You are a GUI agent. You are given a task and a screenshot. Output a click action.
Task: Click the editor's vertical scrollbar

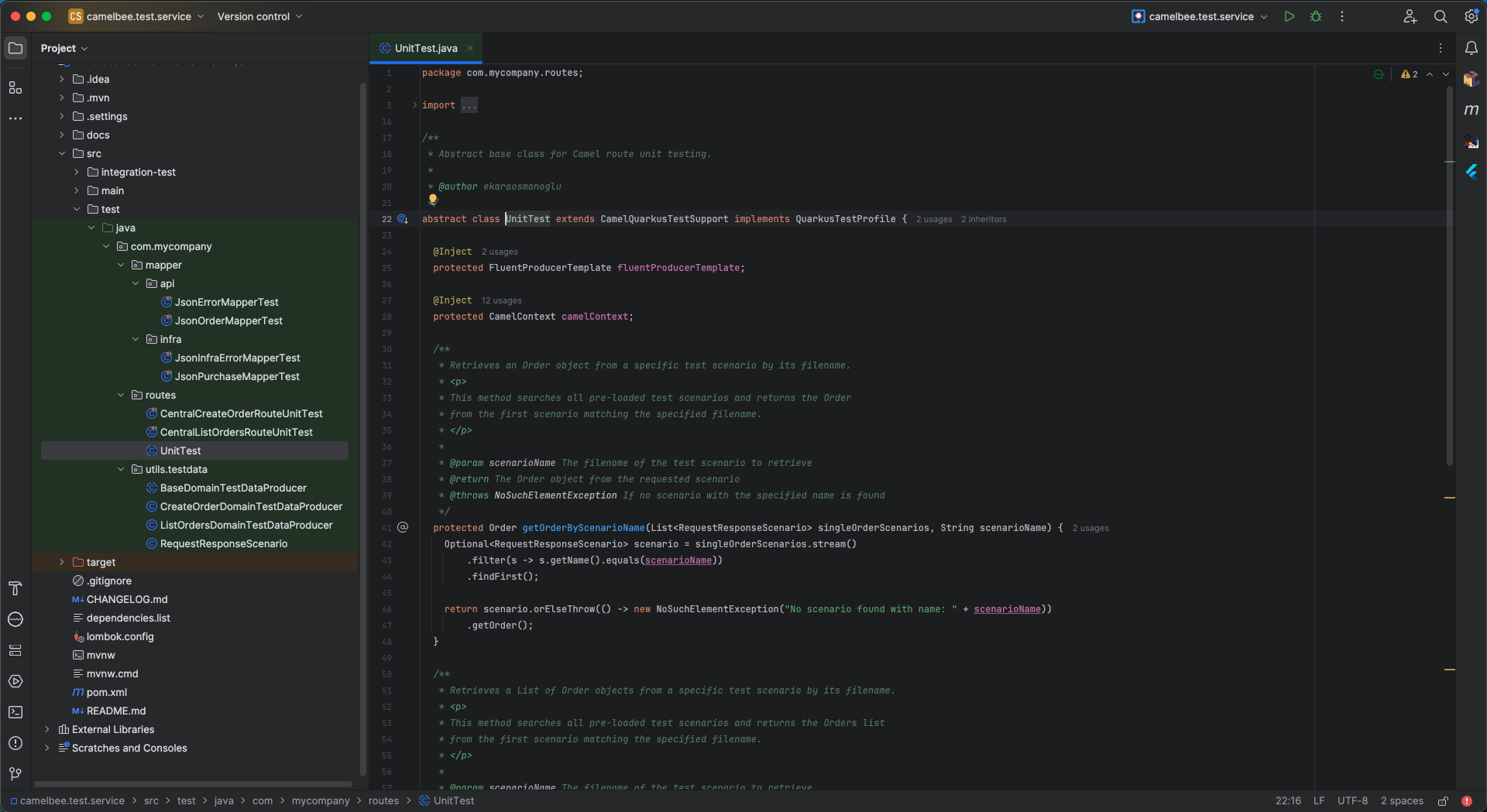click(x=1449, y=271)
